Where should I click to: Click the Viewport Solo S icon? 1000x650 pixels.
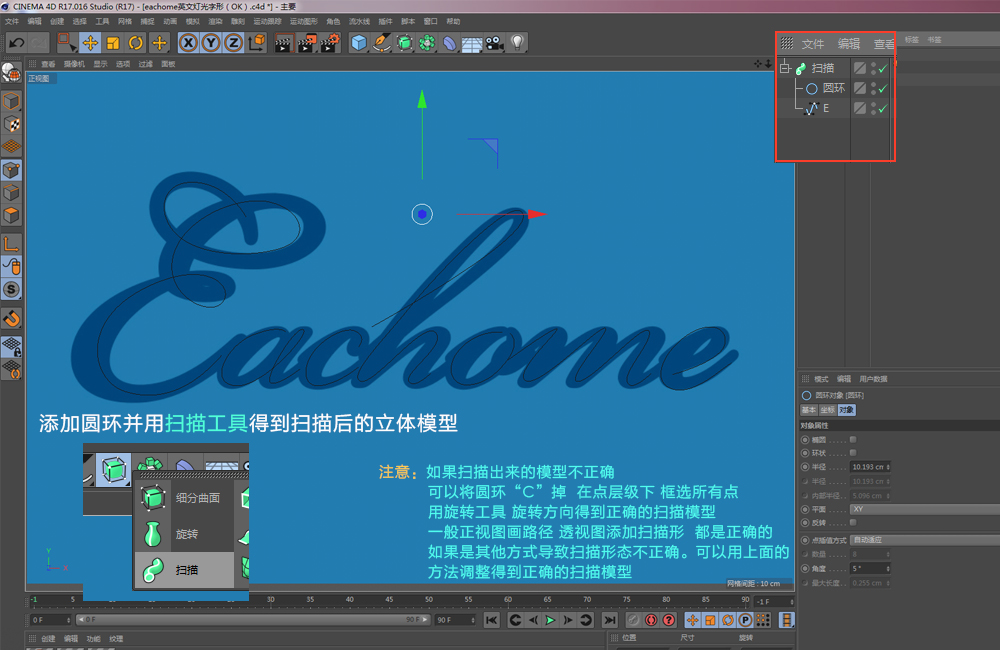(x=11, y=290)
